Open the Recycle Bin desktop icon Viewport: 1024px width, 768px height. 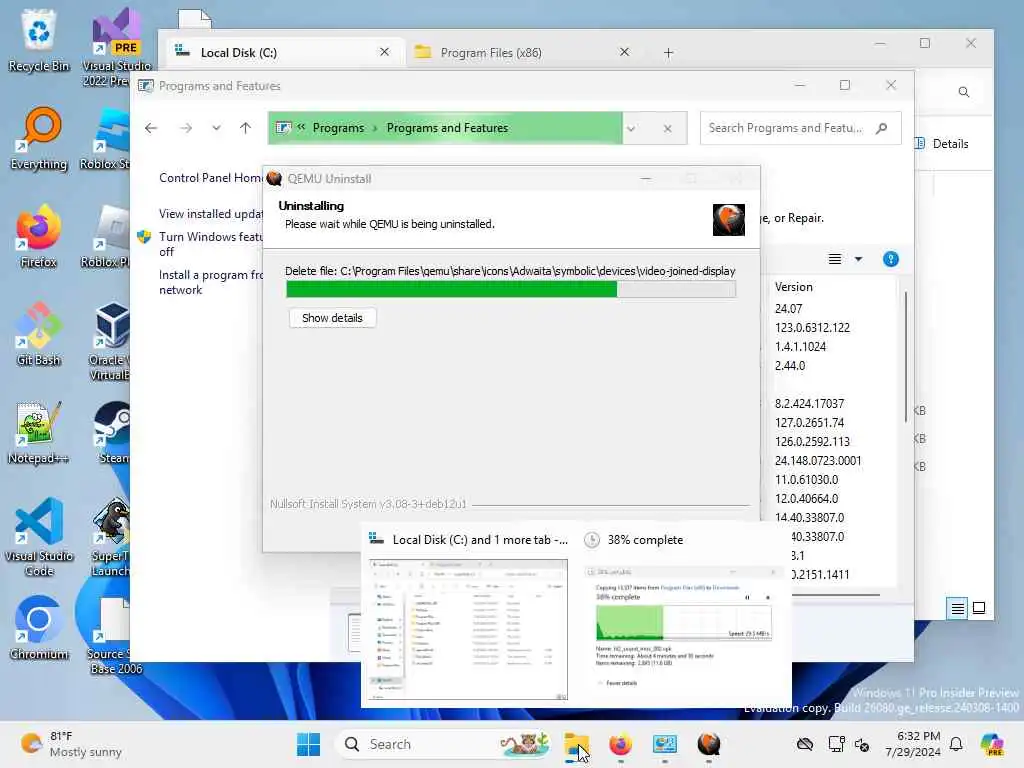point(39,40)
